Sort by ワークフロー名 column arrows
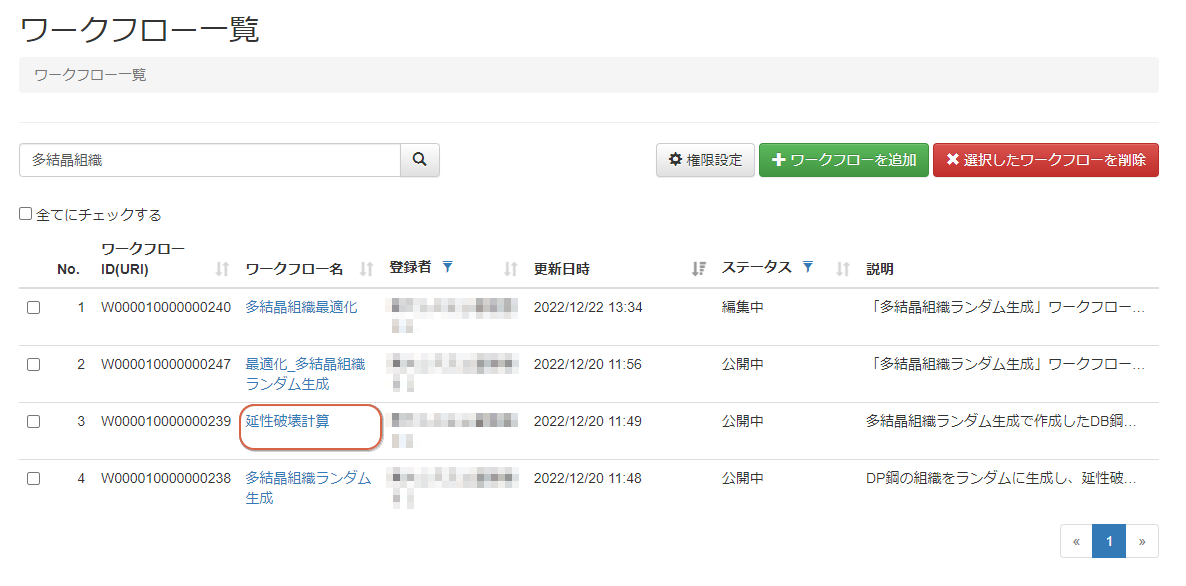The width and height of the screenshot is (1186, 586). click(x=367, y=268)
